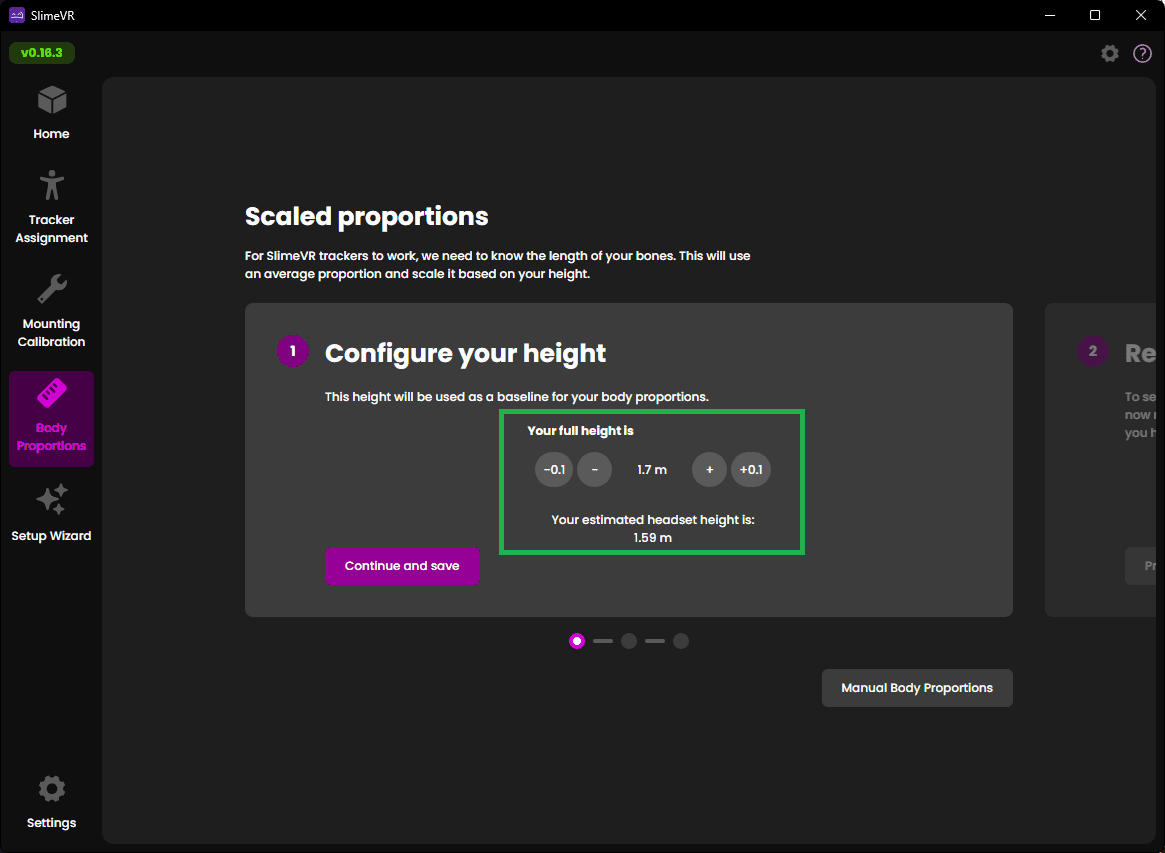The height and width of the screenshot is (853, 1165).
Task: Decrease height by 0.1 meters
Action: click(x=554, y=469)
